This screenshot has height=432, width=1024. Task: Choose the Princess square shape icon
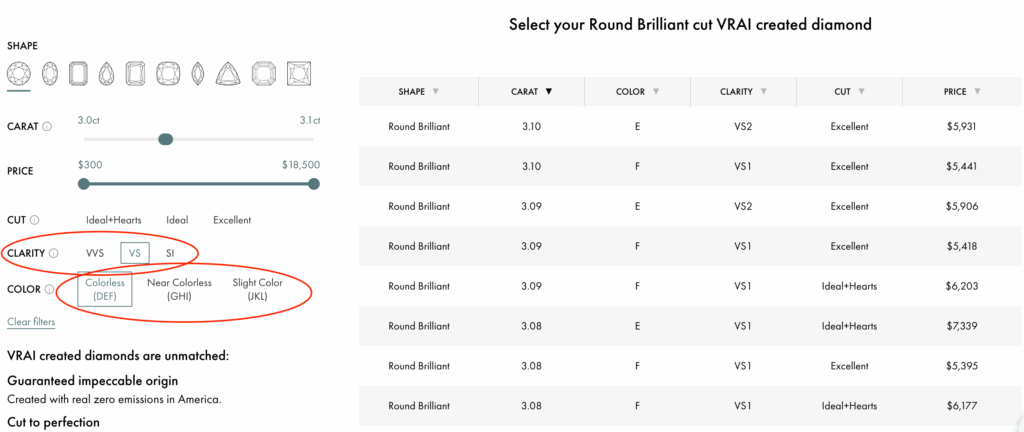pos(299,72)
